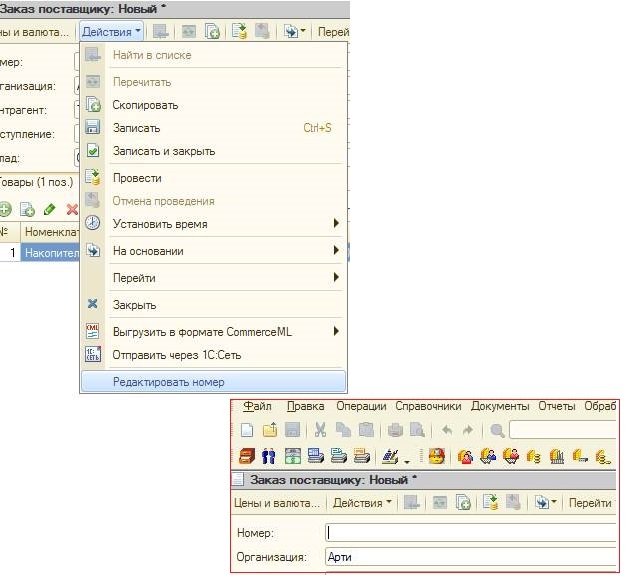Open Файл menu in menu bar
Viewport: 628px width, 586px height.
258,406
